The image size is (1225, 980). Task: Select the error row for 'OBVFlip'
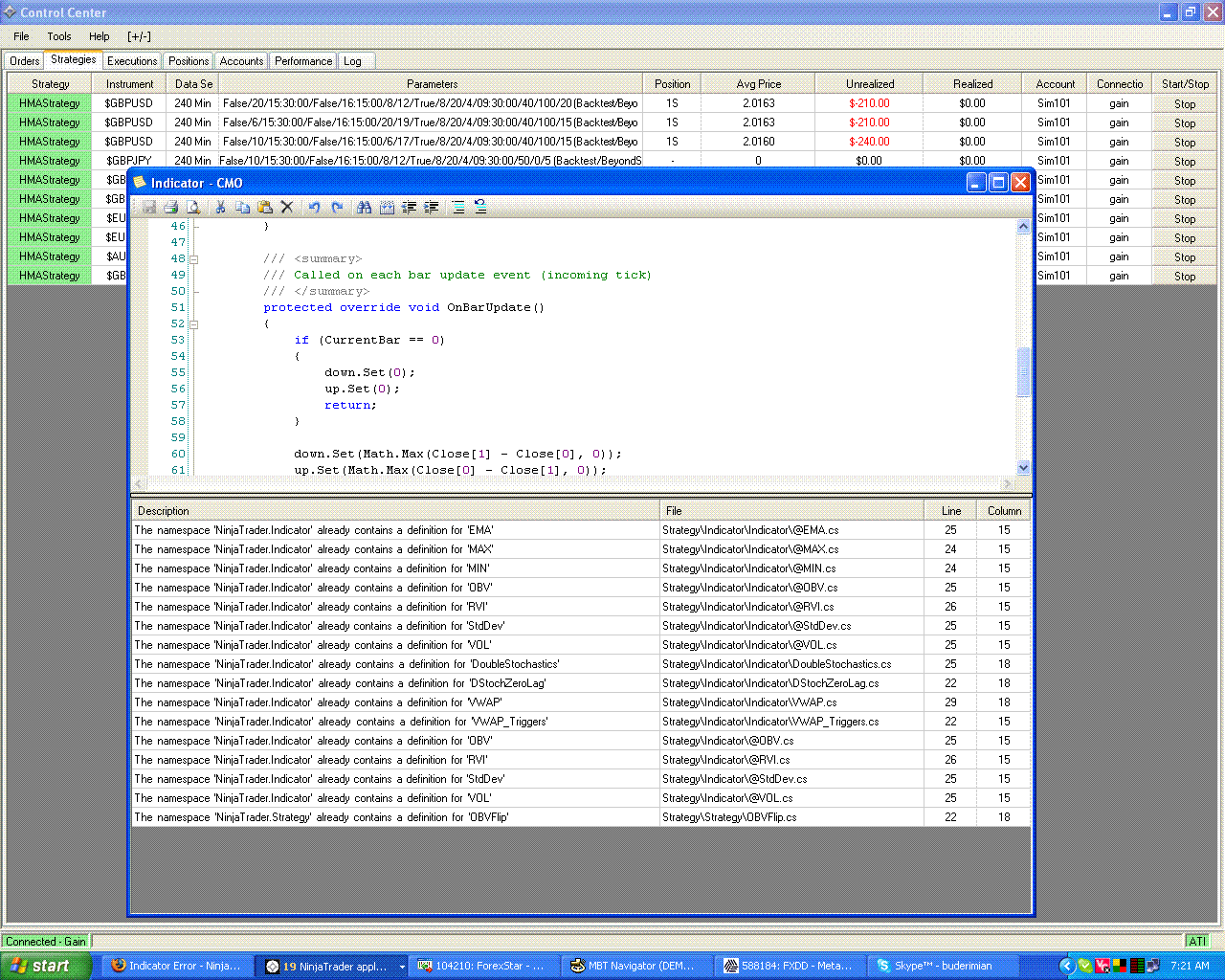[581, 817]
